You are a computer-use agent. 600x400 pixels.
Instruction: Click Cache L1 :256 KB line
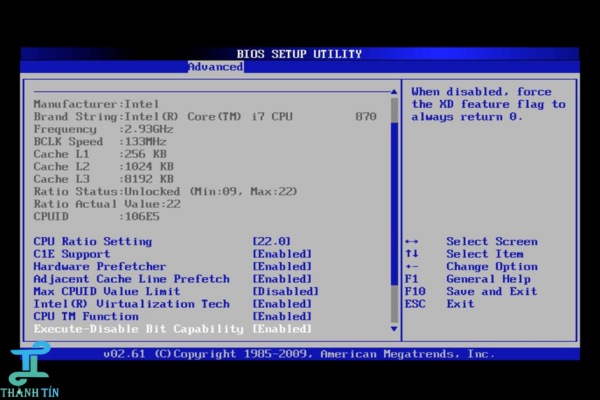[100, 154]
